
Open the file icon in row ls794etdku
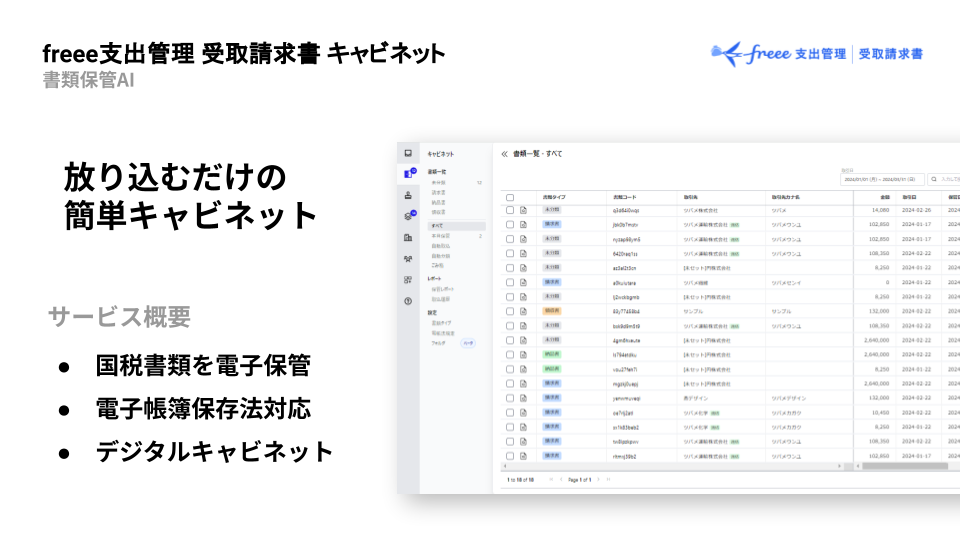523,355
